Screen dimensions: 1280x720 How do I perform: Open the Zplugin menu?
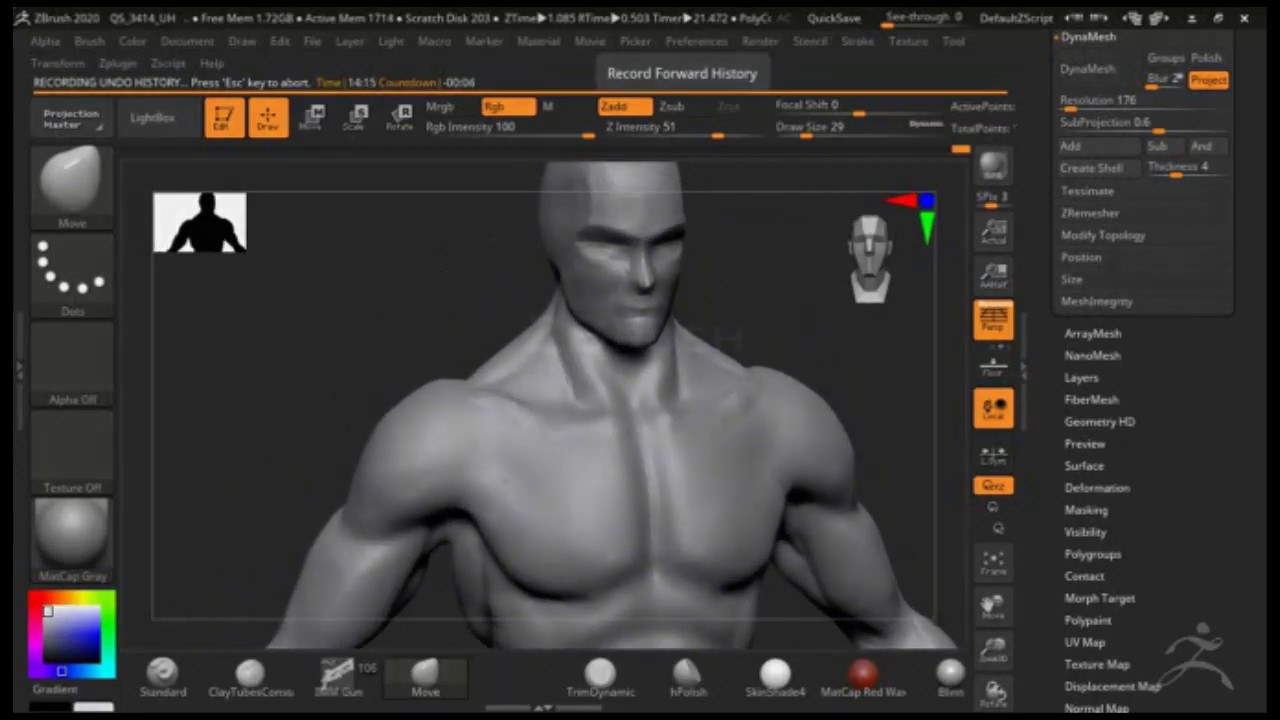(x=118, y=63)
